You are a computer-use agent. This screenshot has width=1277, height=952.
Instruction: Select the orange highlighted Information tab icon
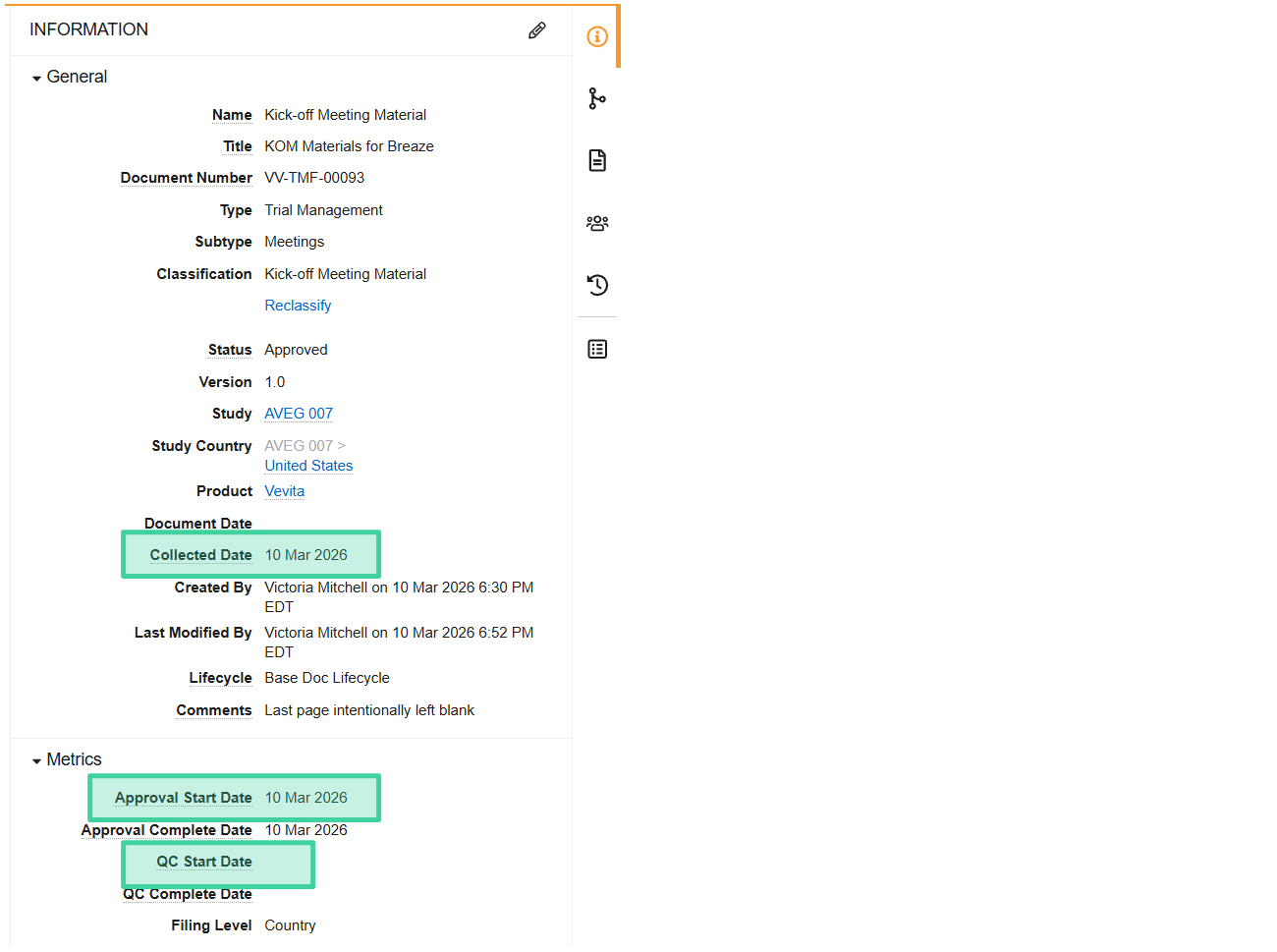(x=596, y=36)
